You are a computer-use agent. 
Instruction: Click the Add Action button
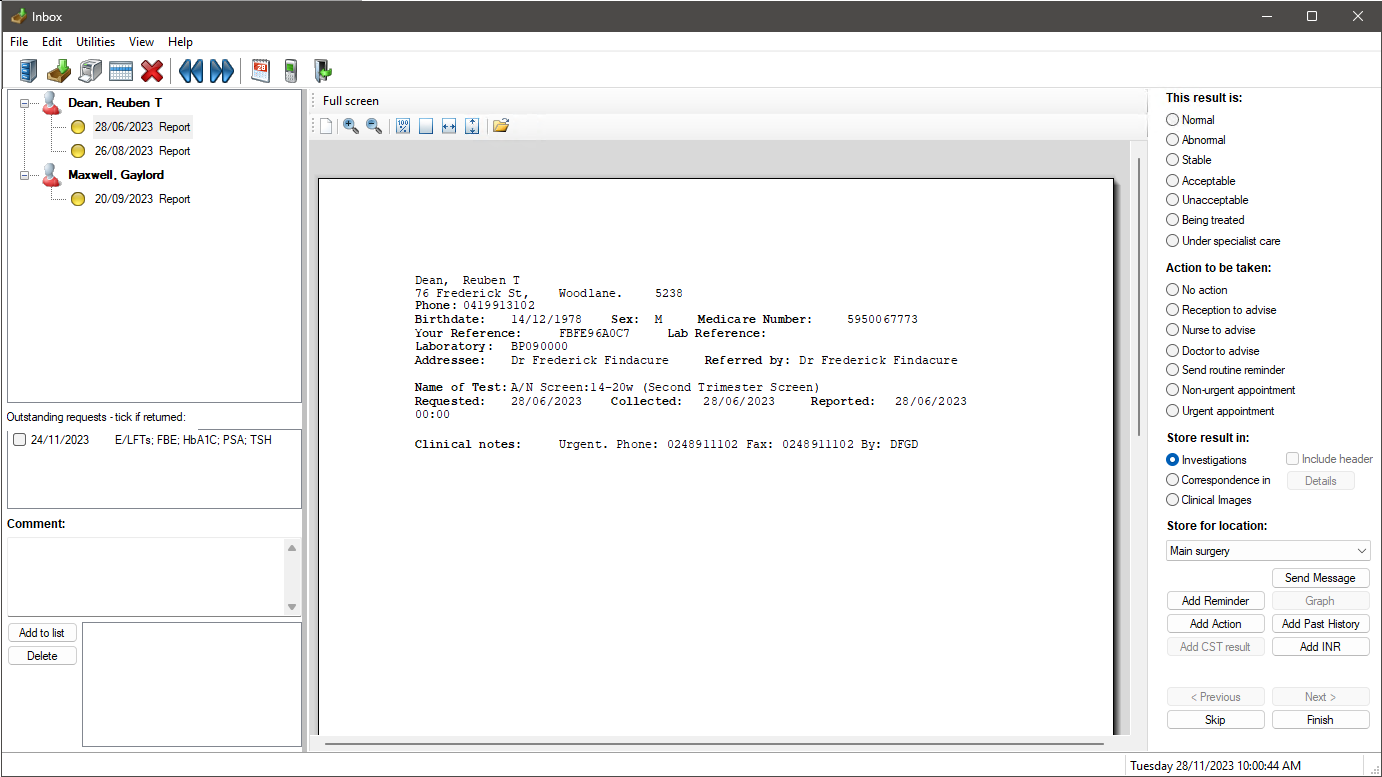[1215, 624]
